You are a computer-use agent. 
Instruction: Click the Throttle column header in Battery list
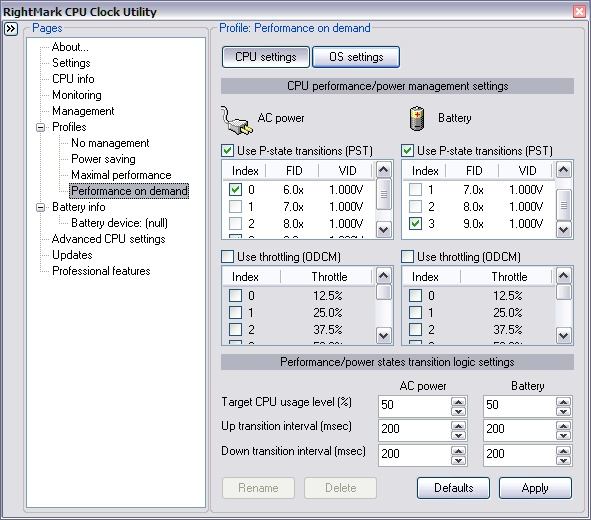(x=508, y=277)
